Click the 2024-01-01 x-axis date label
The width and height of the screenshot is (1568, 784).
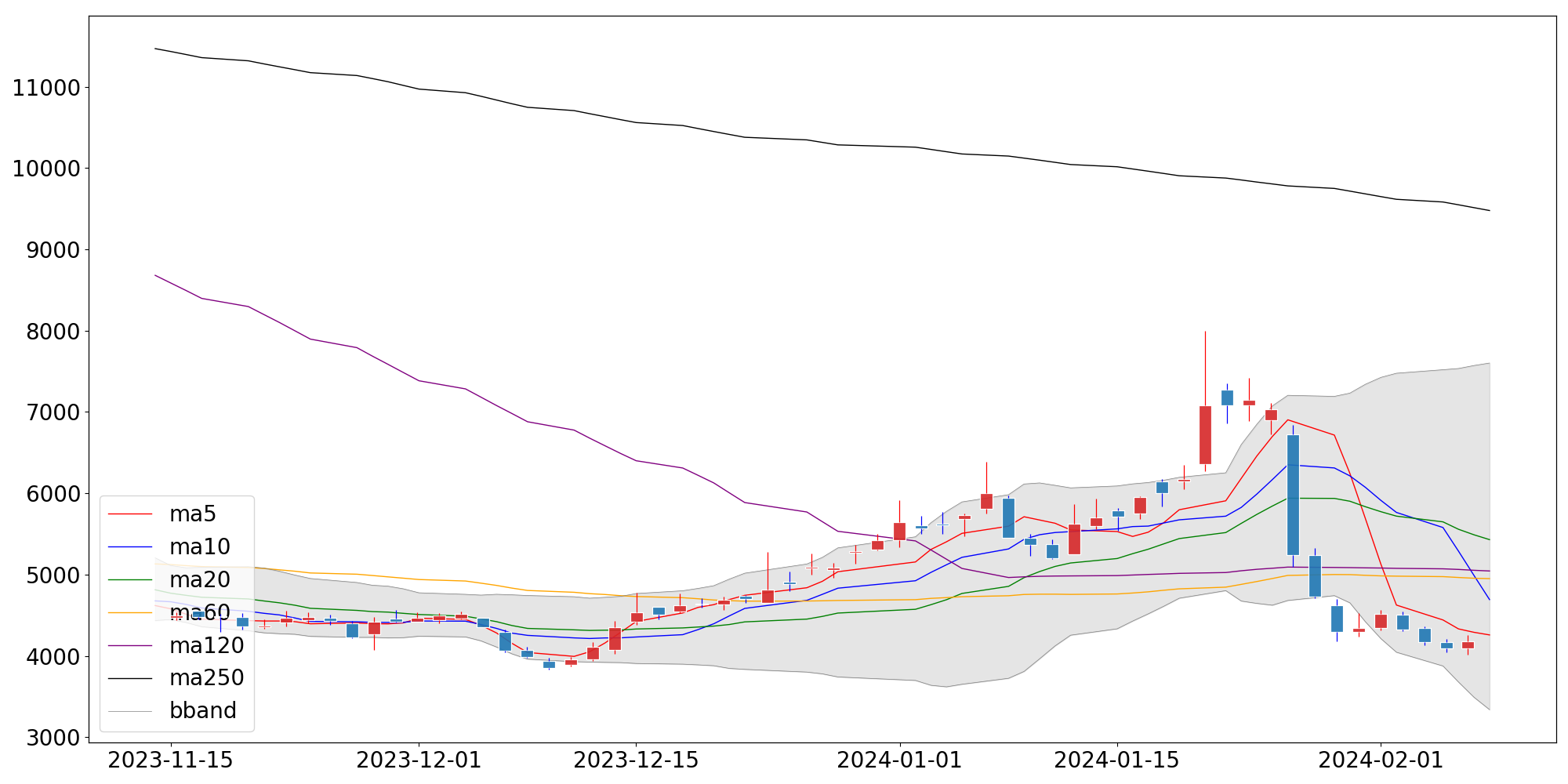(x=900, y=760)
